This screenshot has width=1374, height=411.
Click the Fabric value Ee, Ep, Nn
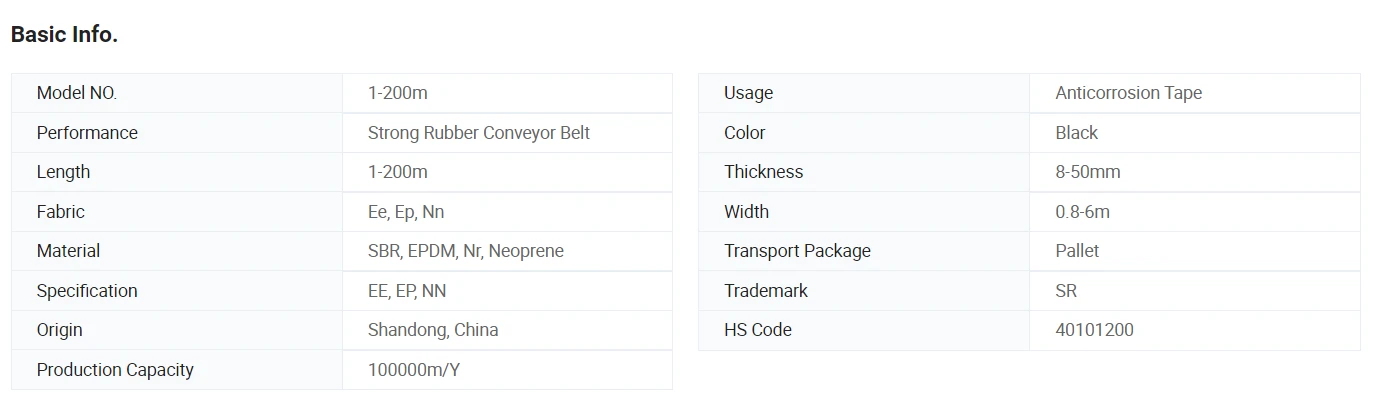[406, 212]
